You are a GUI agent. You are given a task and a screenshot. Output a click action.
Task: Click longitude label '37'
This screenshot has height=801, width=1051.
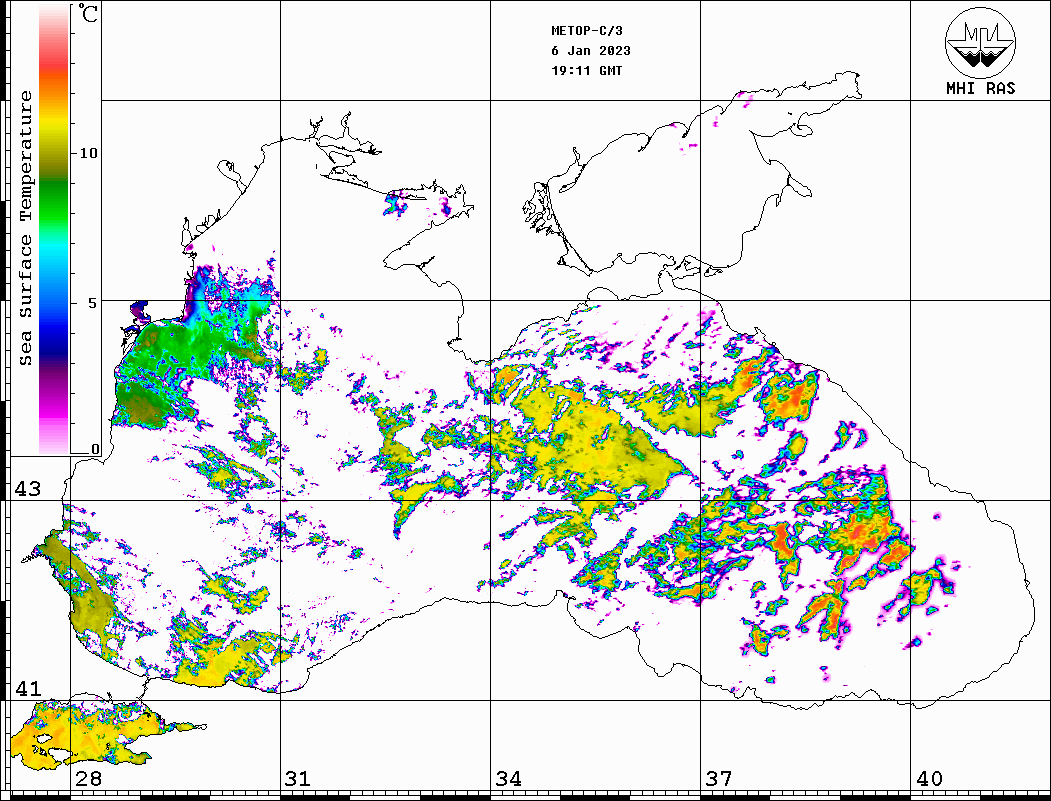point(719,779)
